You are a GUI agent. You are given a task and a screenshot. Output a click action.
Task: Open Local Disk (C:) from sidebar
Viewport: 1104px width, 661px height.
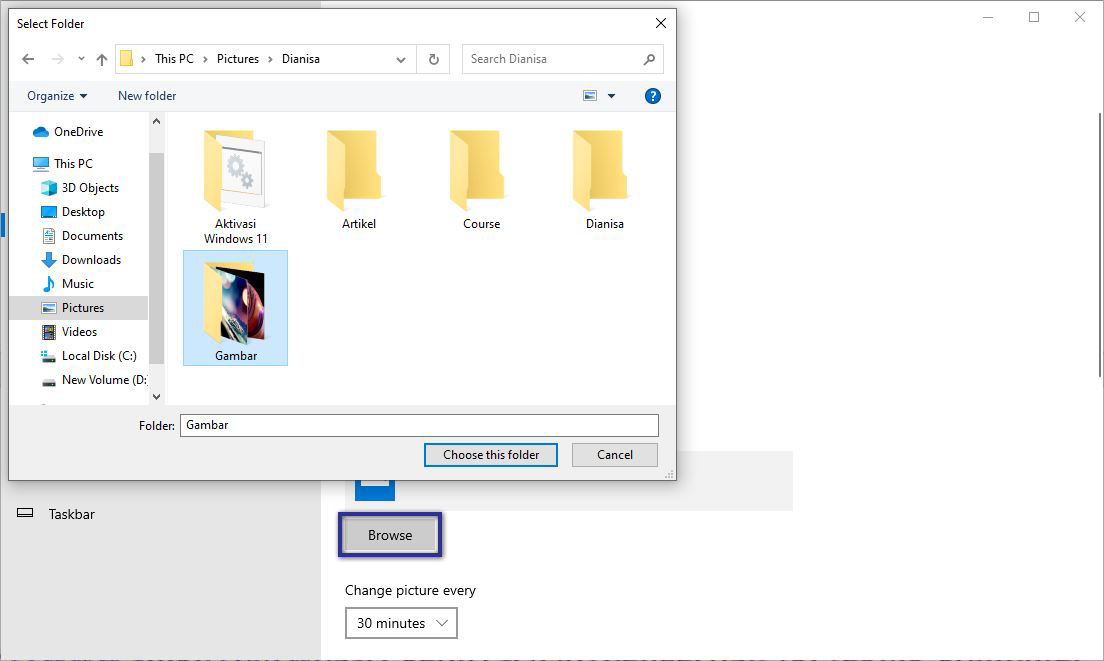(97, 355)
